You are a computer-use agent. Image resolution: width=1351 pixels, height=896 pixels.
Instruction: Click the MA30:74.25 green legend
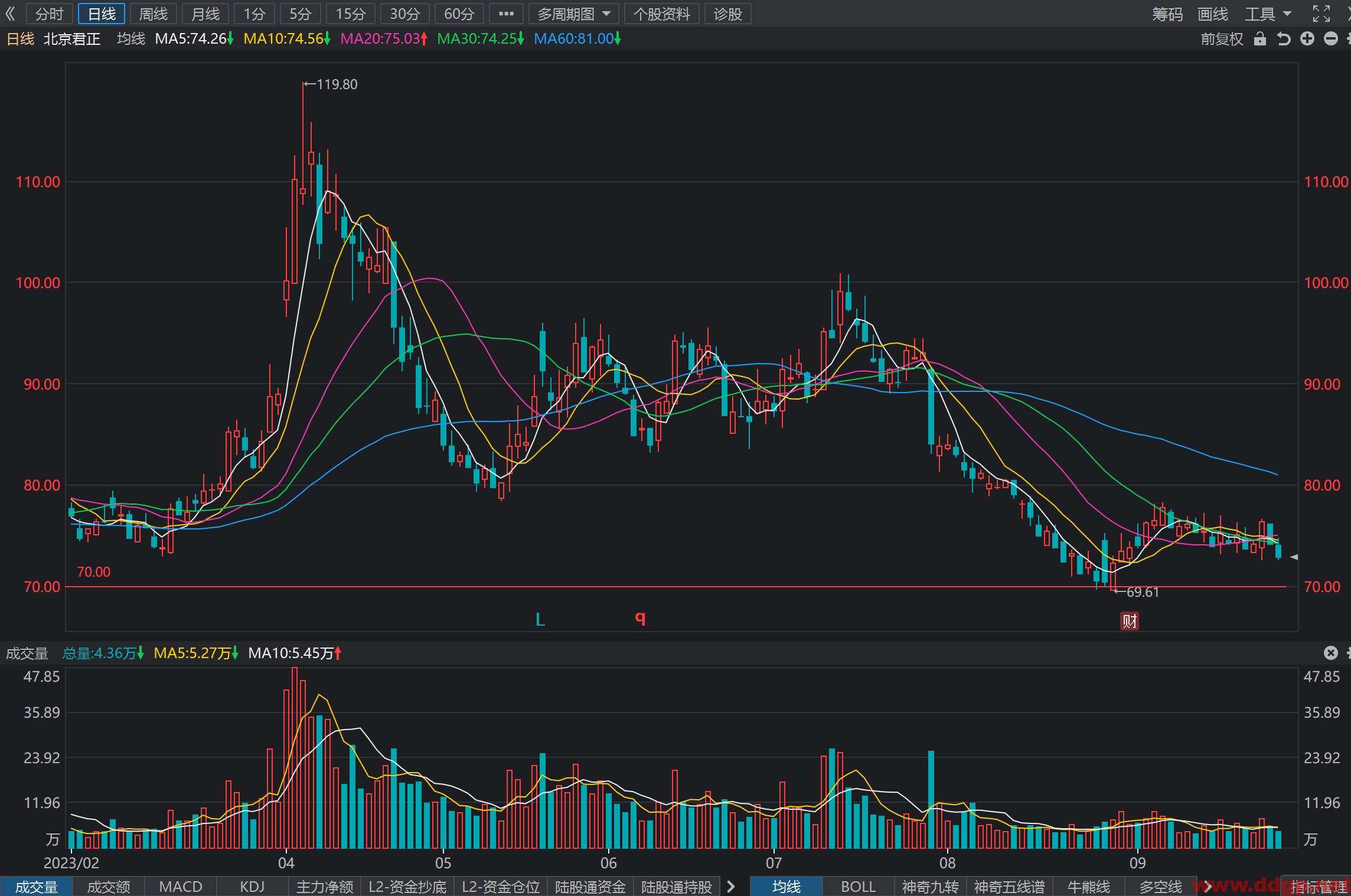click(x=481, y=39)
